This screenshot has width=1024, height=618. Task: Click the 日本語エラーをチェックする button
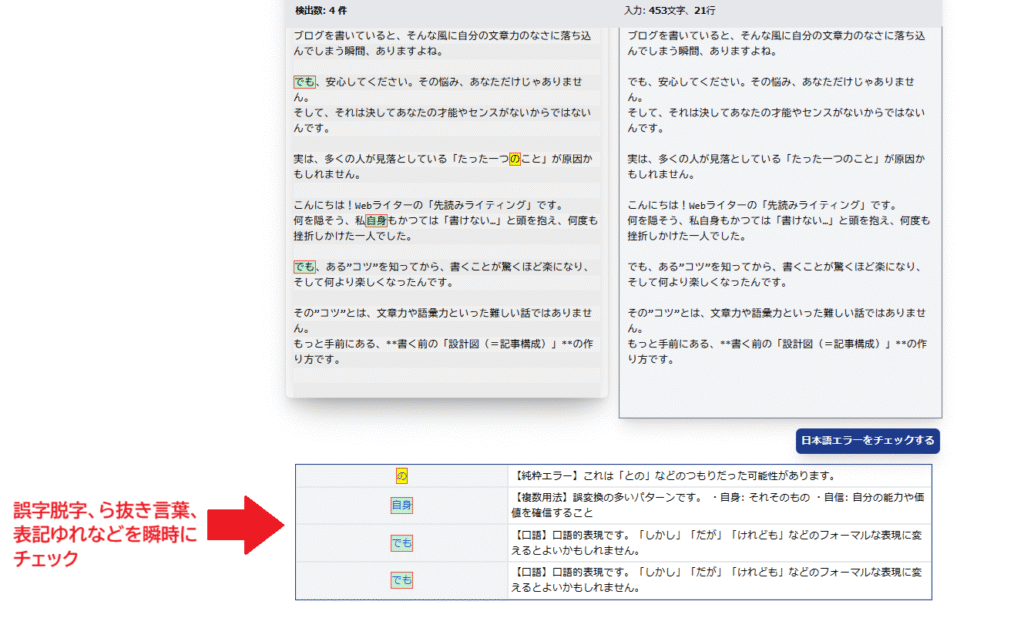tap(867, 441)
